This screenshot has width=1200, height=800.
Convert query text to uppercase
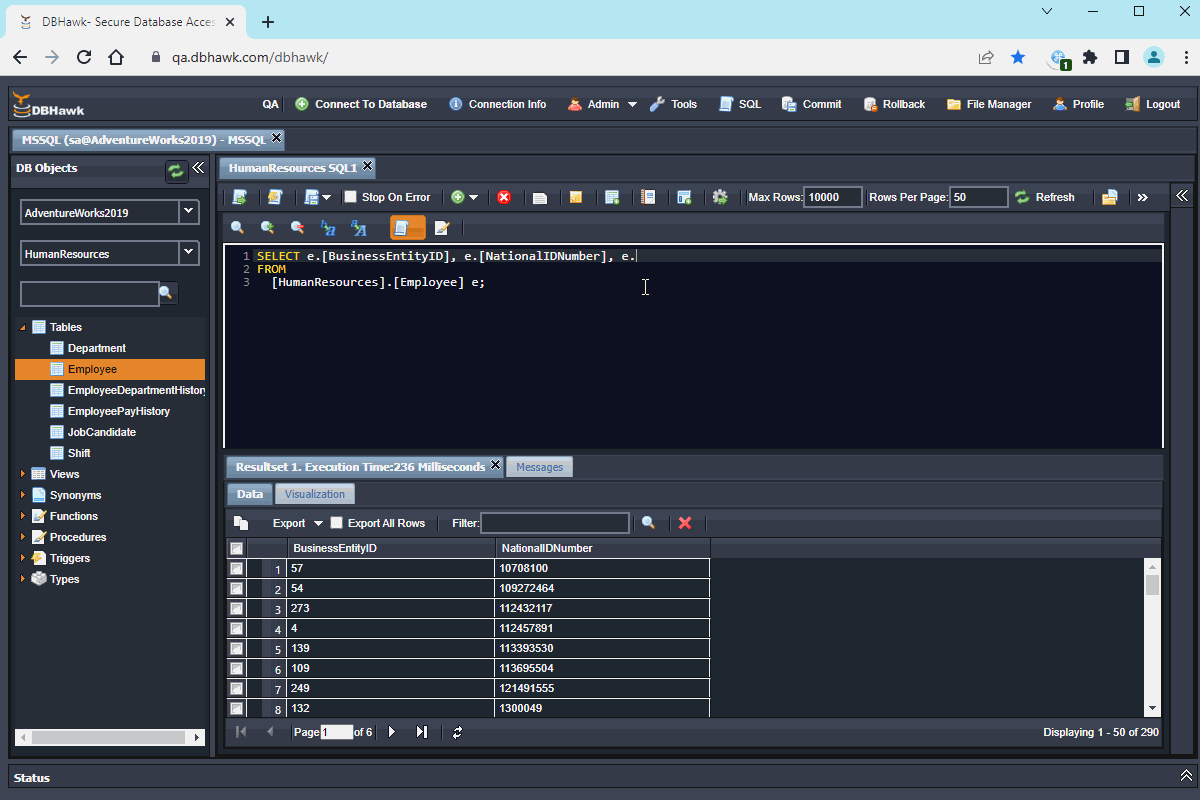point(357,228)
